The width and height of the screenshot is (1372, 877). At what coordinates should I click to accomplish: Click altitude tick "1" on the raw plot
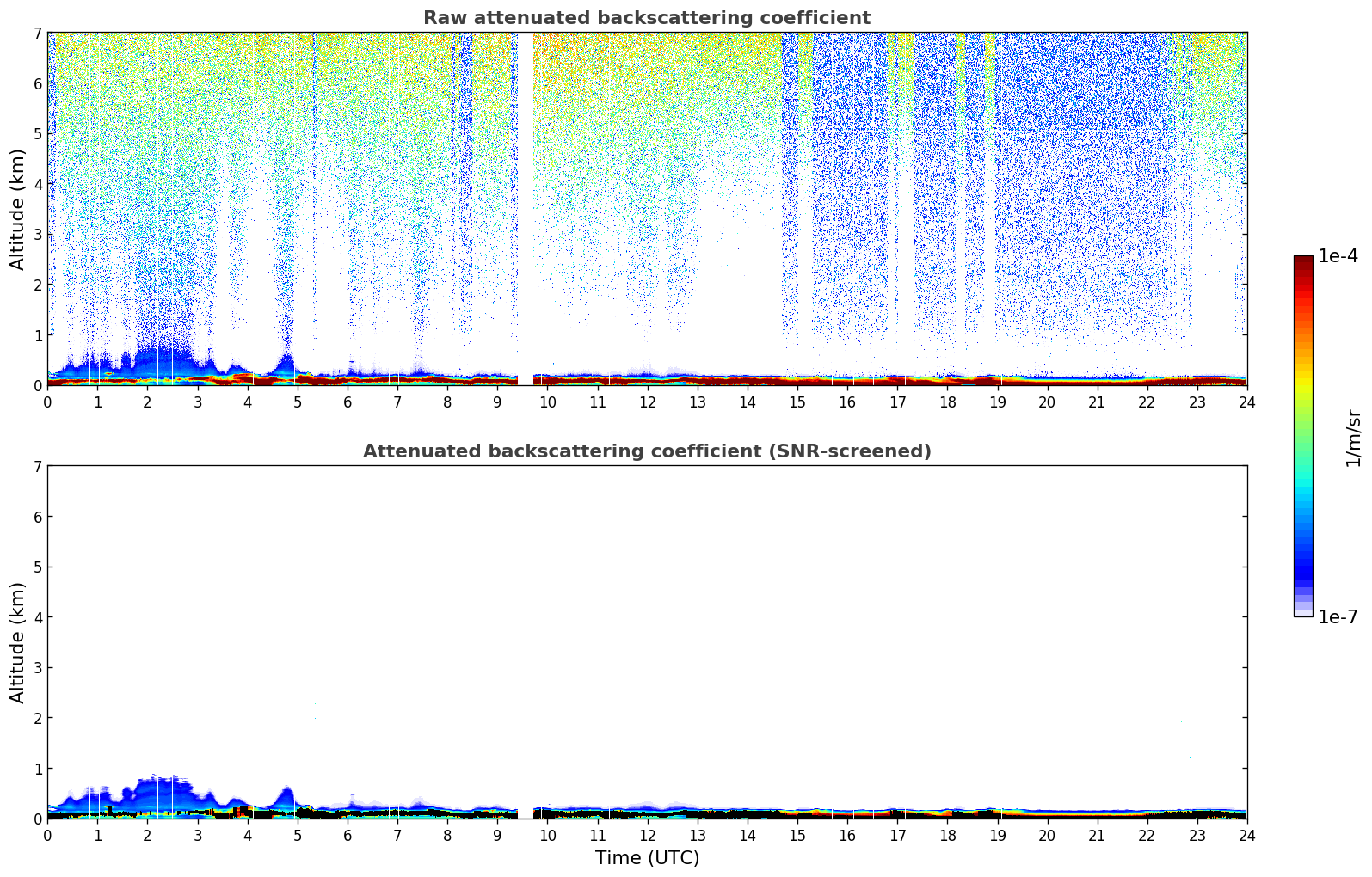pos(38,335)
